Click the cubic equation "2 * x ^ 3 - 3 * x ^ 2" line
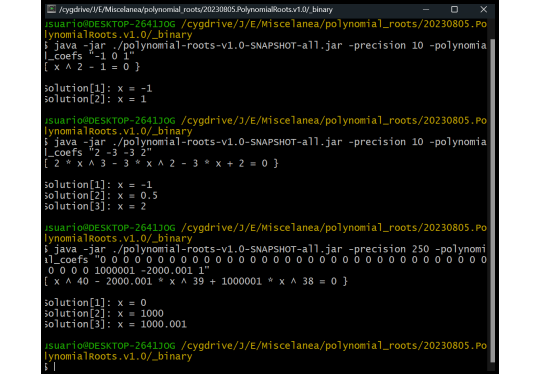 coord(161,163)
